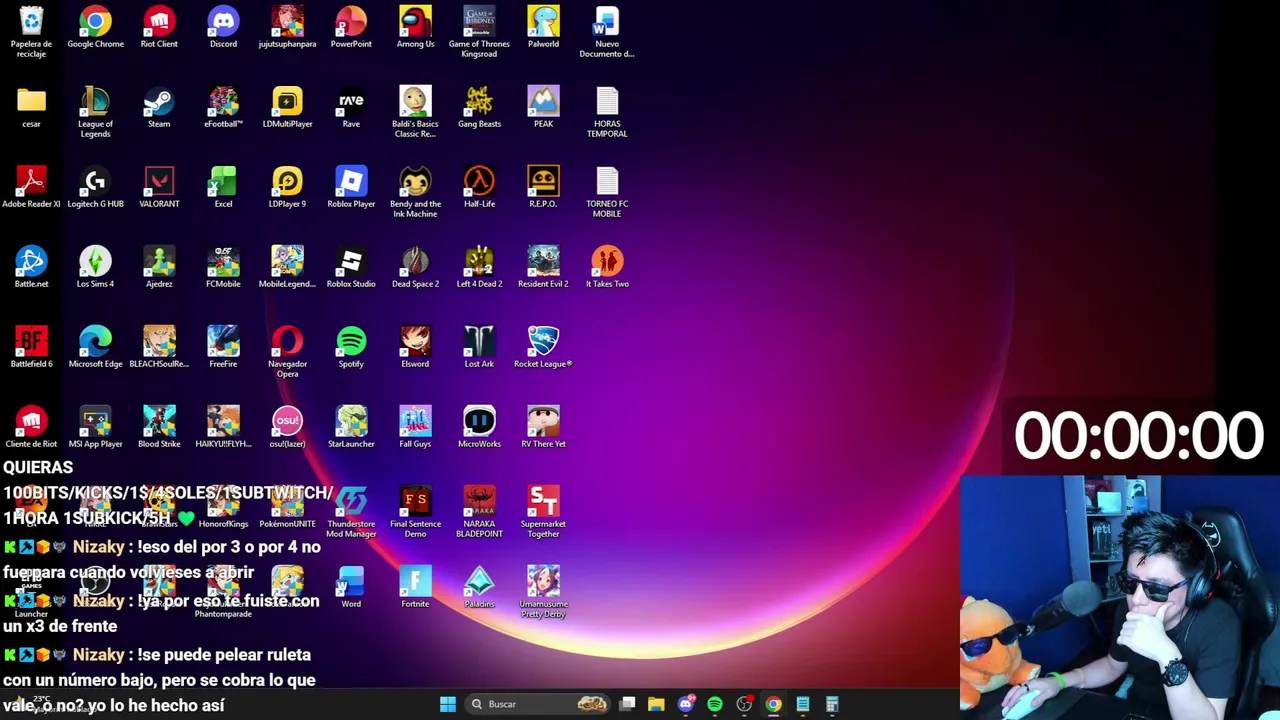Select the Word desktop shortcut
The height and width of the screenshot is (720, 1280).
click(x=351, y=588)
